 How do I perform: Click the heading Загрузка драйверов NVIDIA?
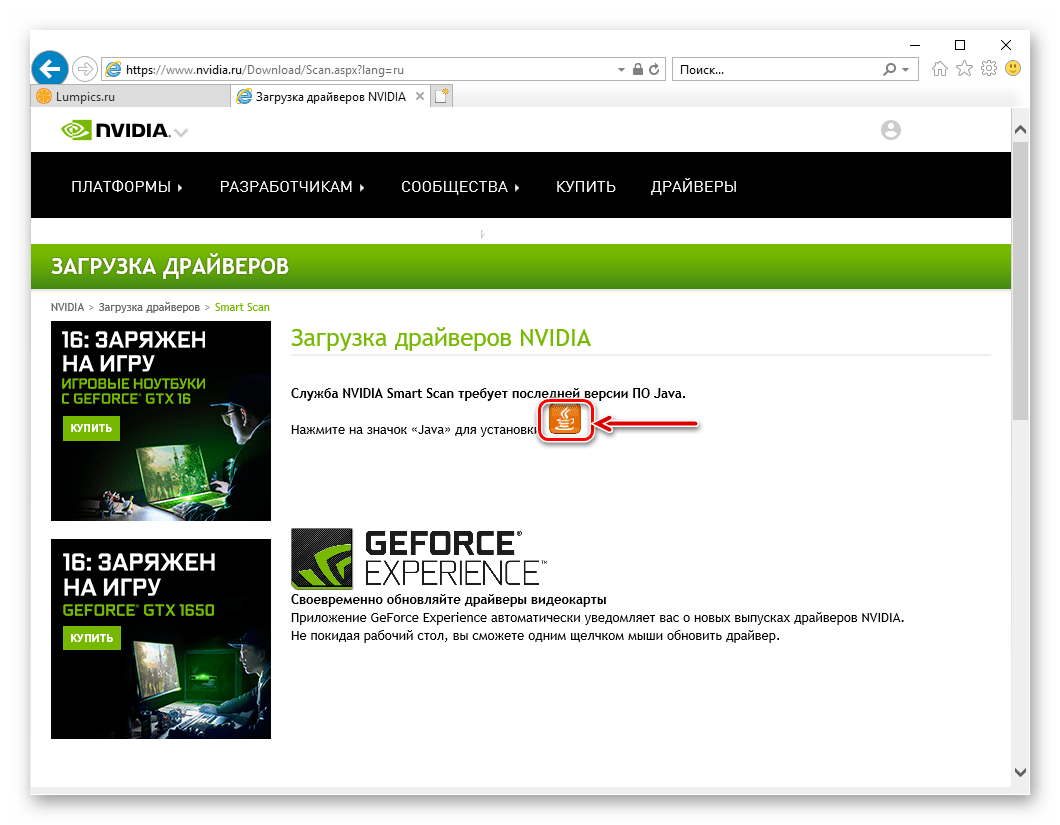click(x=441, y=337)
